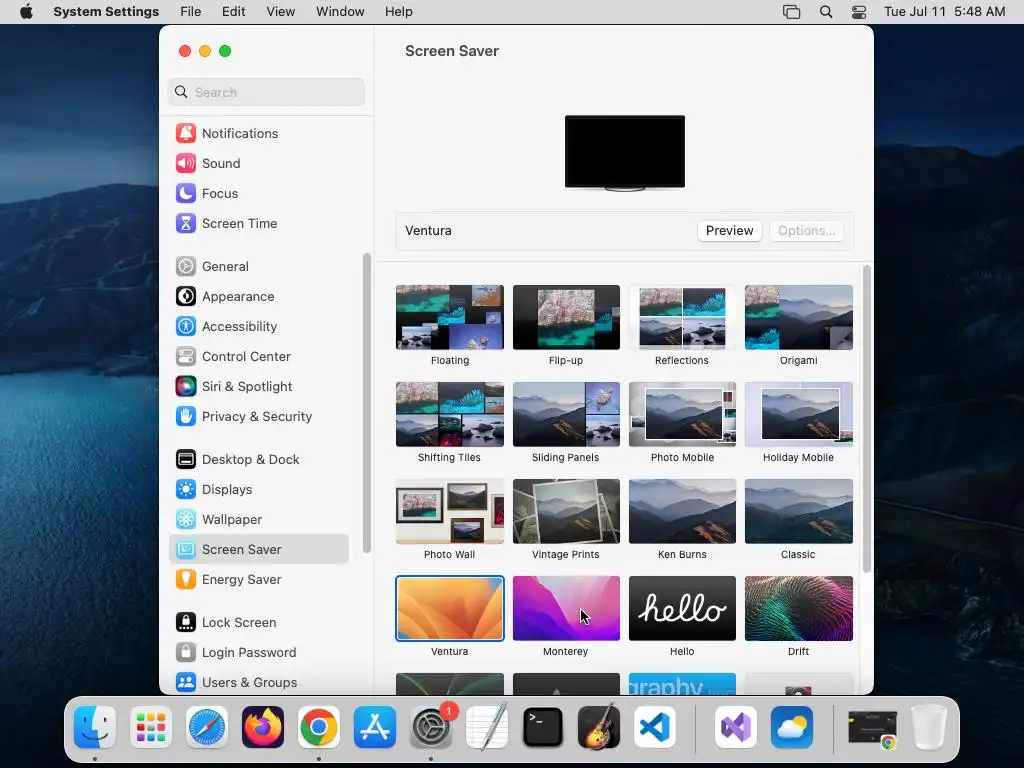This screenshot has height=768, width=1024.
Task: Click the screen saver list scrollbar
Action: coord(867,419)
